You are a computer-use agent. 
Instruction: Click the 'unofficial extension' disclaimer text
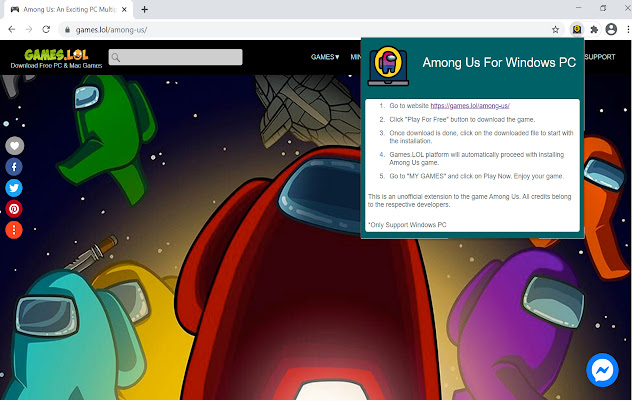(470, 200)
